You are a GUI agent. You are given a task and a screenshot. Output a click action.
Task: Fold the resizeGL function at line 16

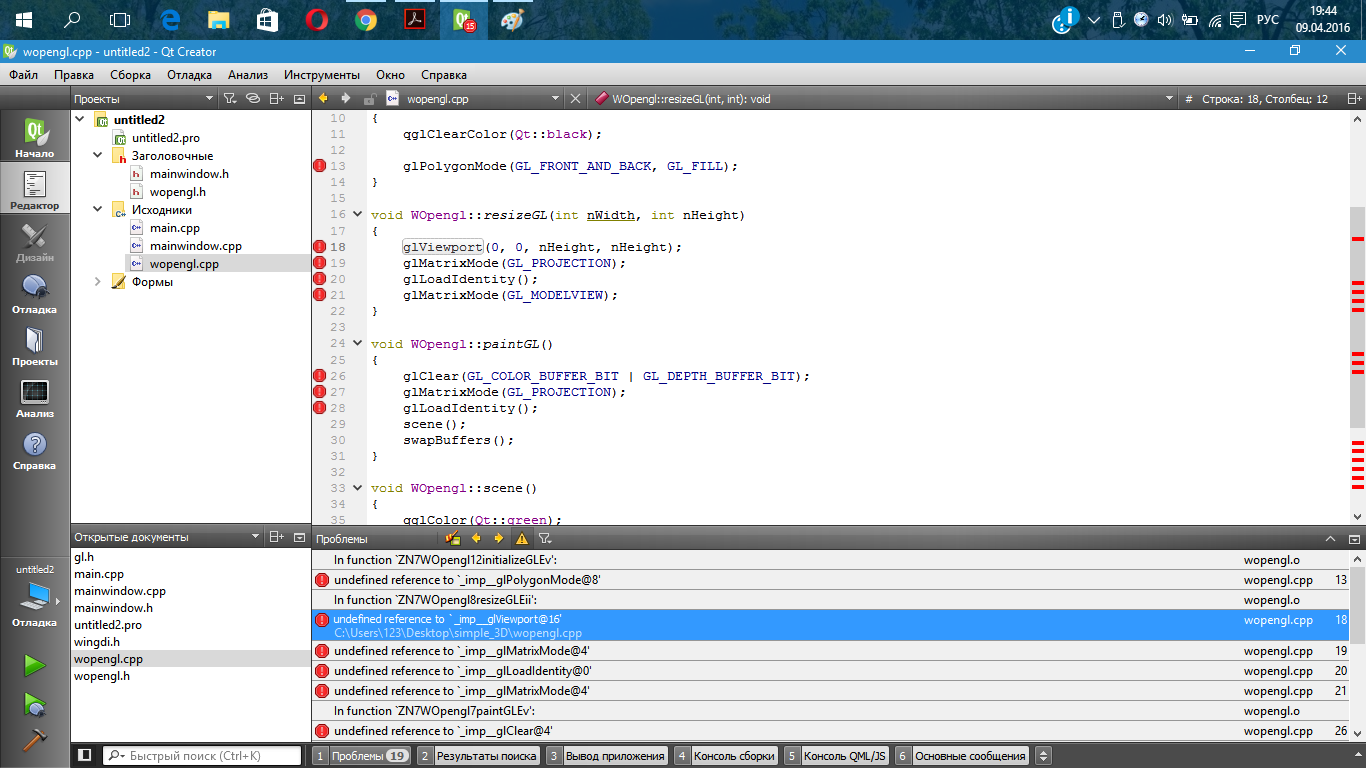coord(359,215)
